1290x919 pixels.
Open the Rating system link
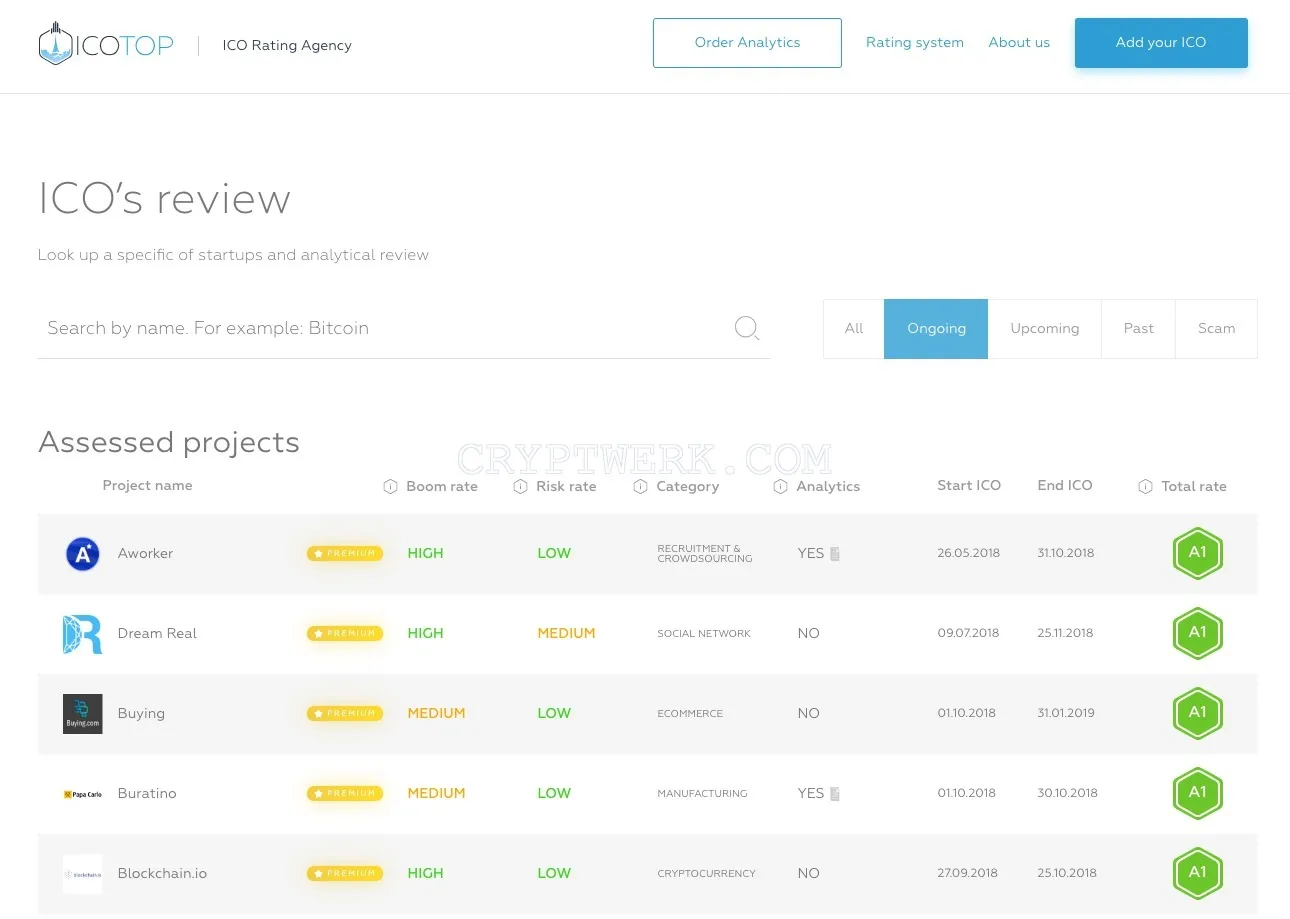pyautogui.click(x=915, y=43)
